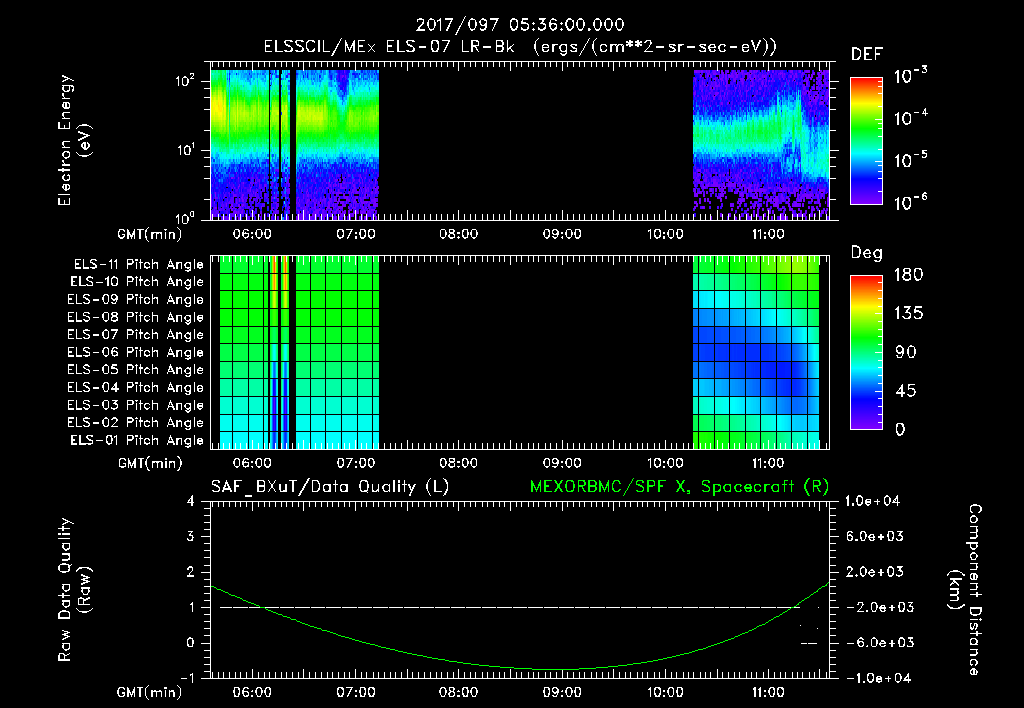1024x708 pixels.
Task: Click the 10^-6 value on DEF scale
Action: pos(910,202)
